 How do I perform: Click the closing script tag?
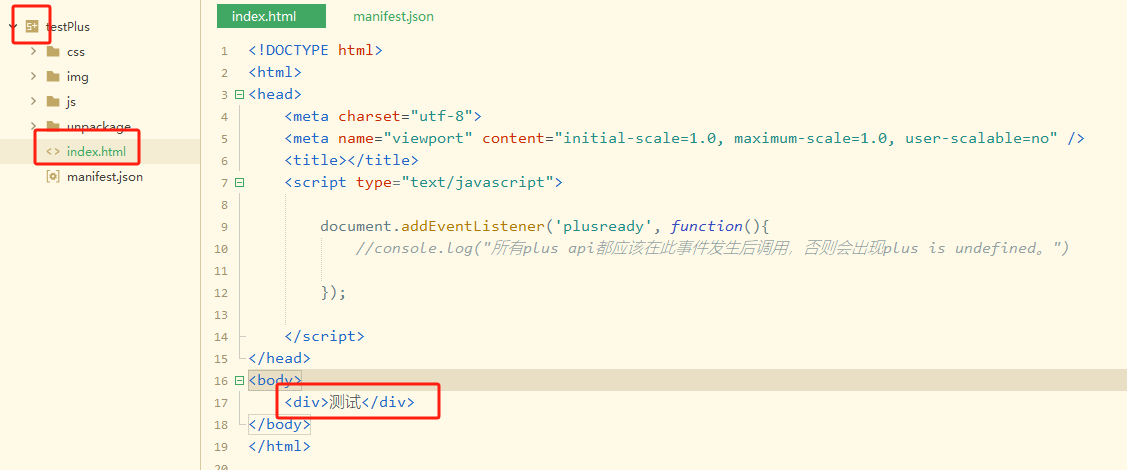pos(325,336)
